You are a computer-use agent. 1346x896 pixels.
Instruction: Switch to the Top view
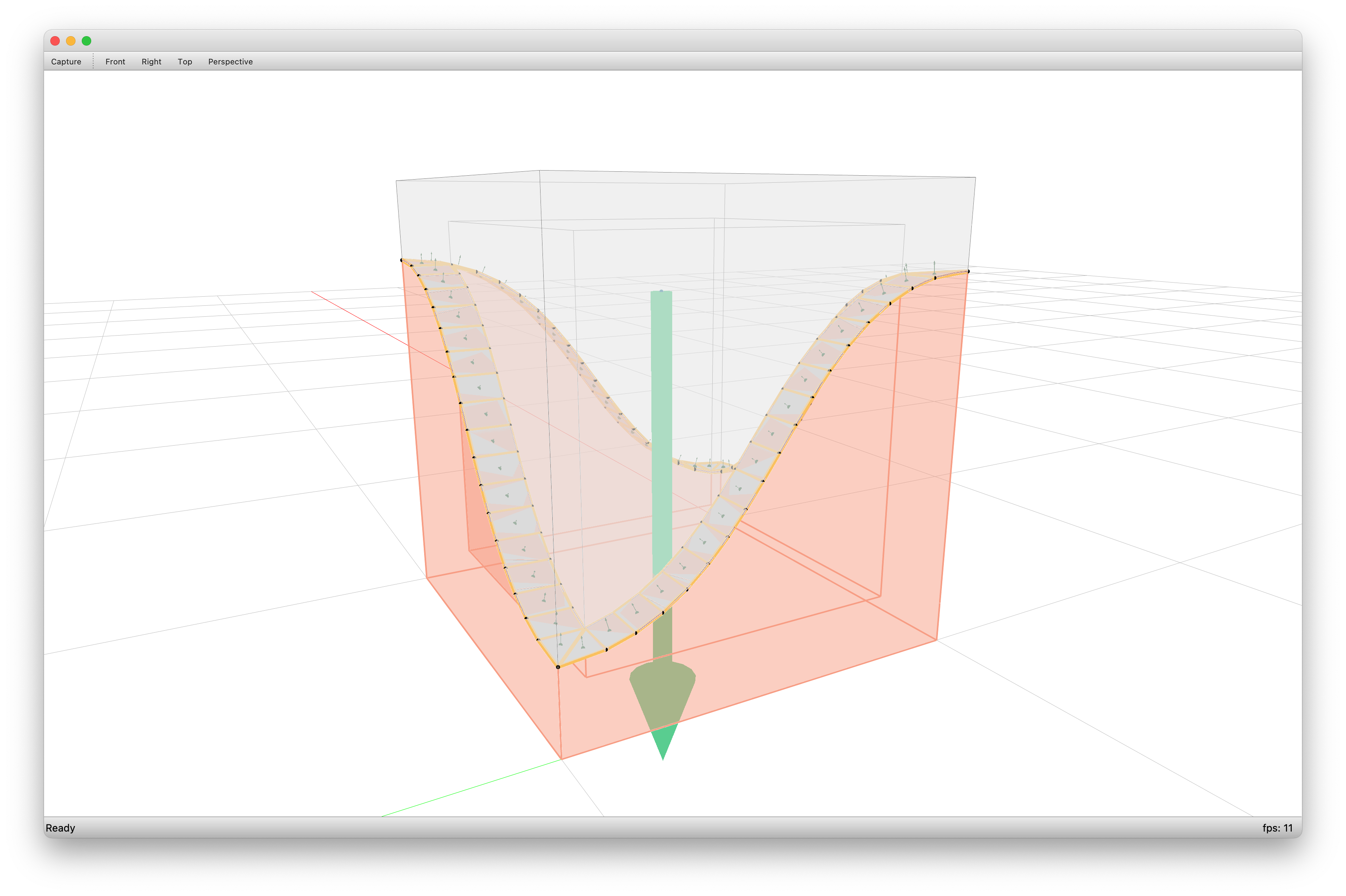click(x=185, y=62)
